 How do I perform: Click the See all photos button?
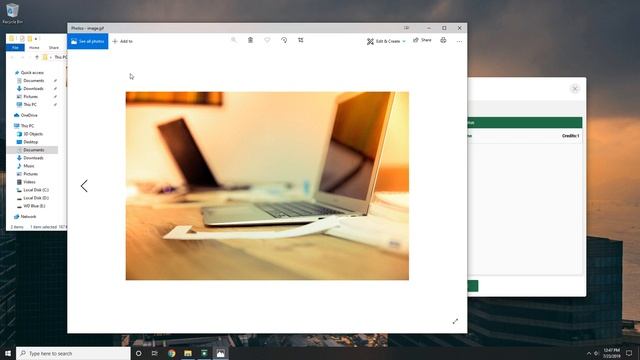[88, 41]
